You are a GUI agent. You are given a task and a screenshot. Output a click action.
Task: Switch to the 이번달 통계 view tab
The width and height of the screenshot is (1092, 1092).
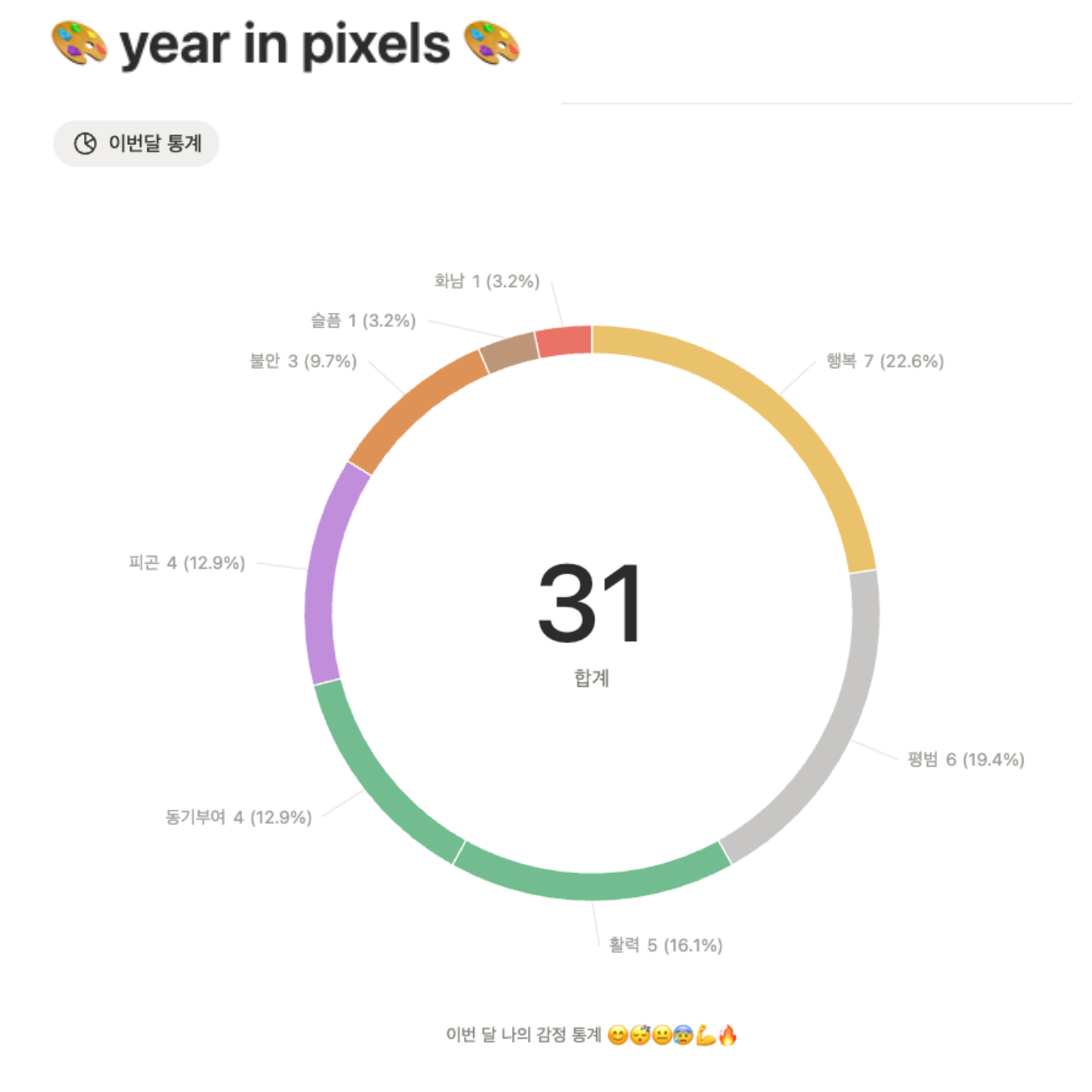[136, 143]
